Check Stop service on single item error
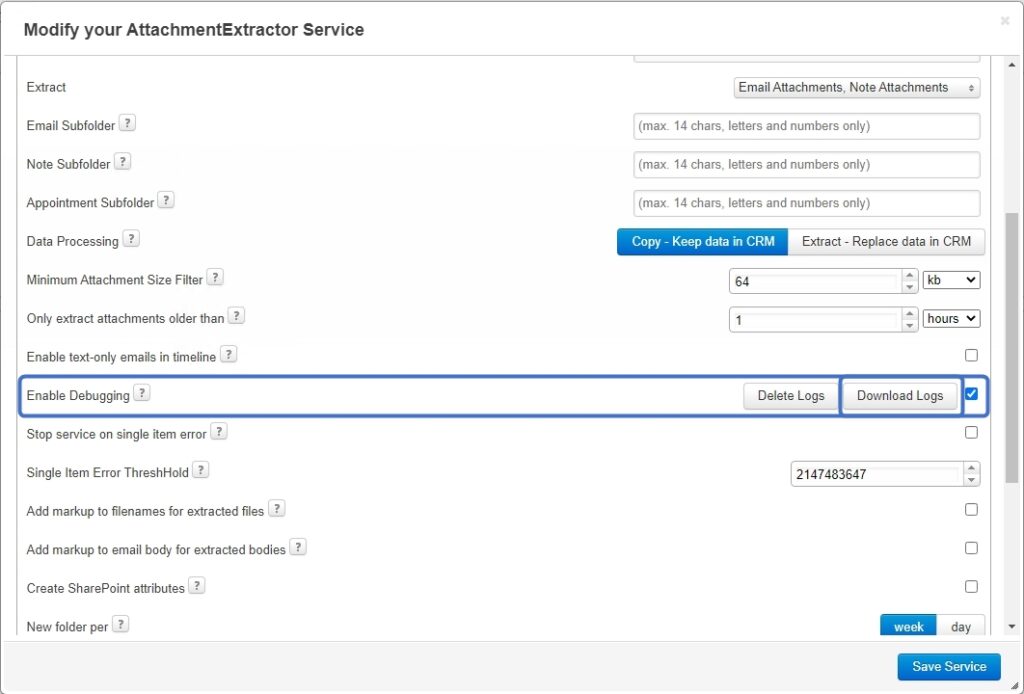The height and width of the screenshot is (694, 1024). (x=971, y=432)
